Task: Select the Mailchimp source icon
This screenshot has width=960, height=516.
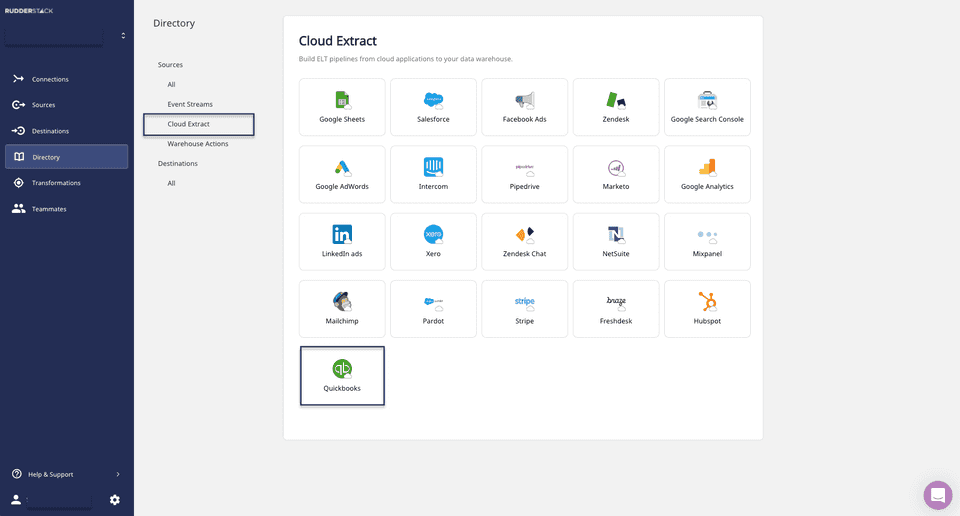Action: [x=342, y=302]
